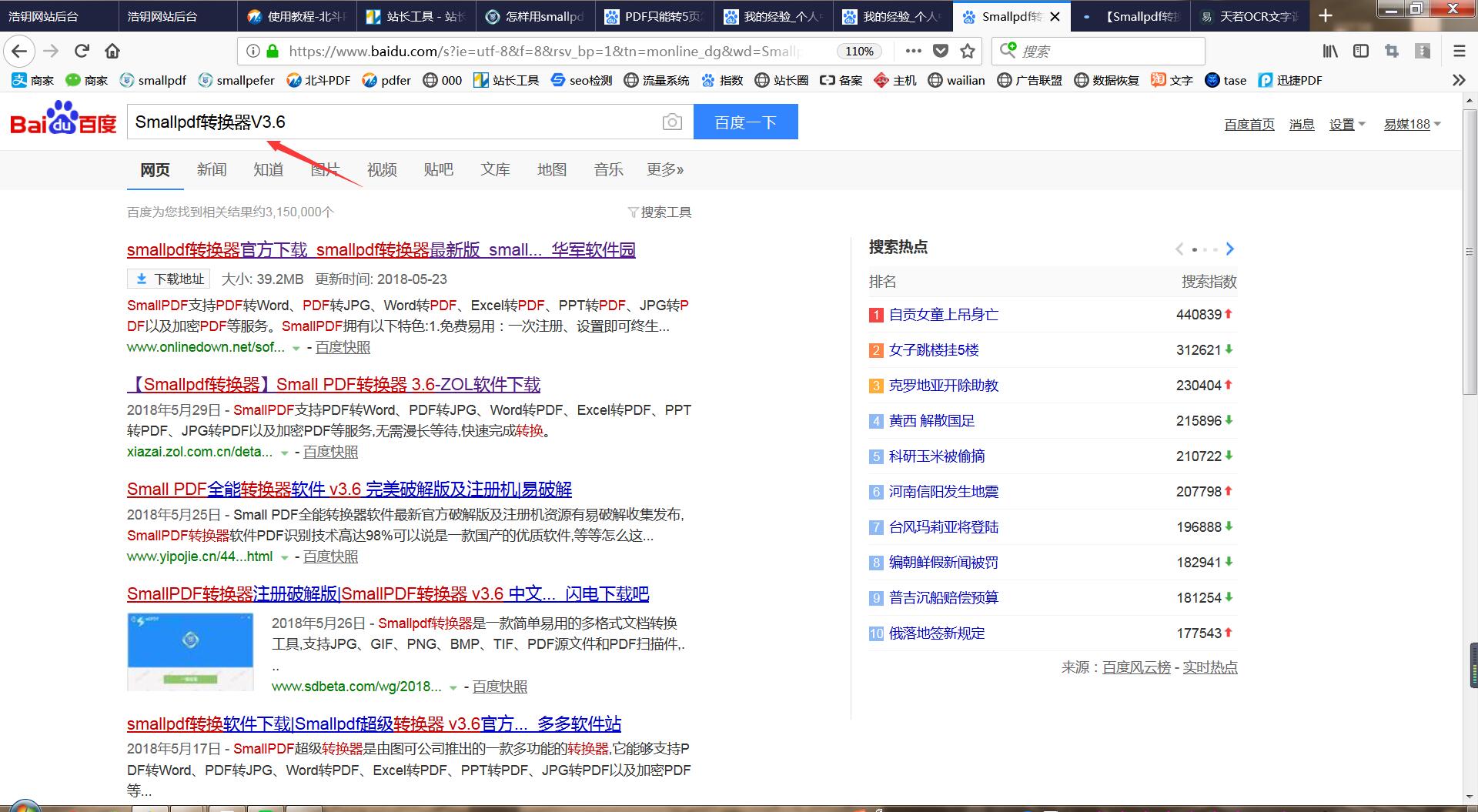
Task: Open hot topic 自贡女童上吊身亡
Action: point(944,315)
